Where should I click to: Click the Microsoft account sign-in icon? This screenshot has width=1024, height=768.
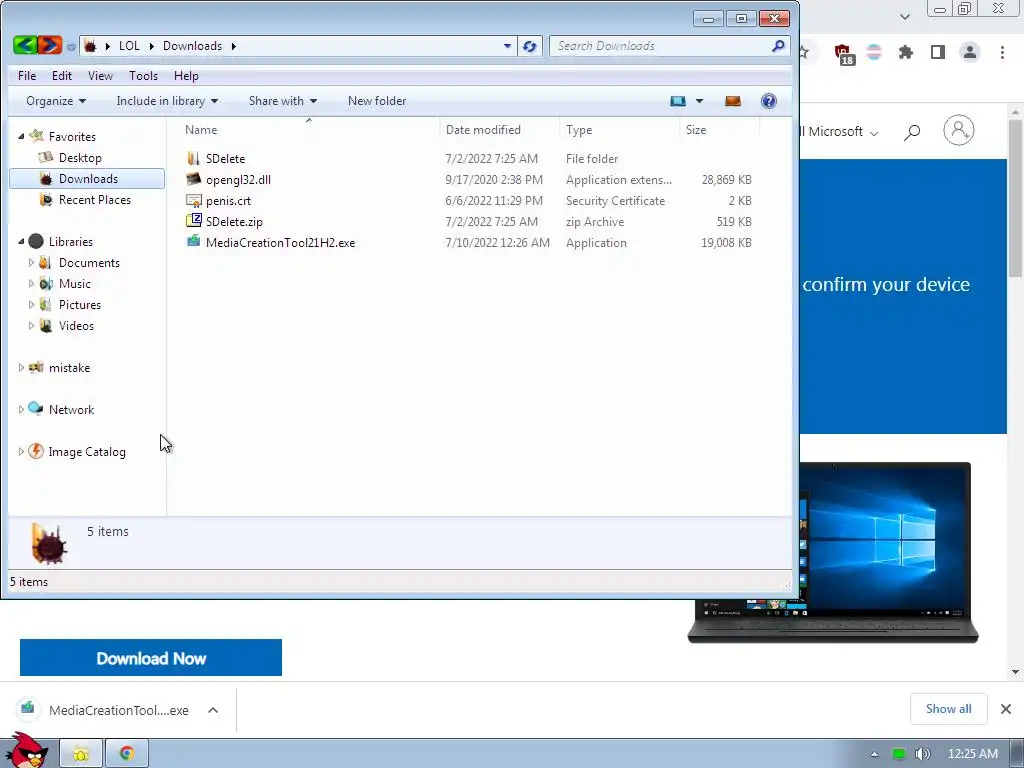tap(959, 131)
